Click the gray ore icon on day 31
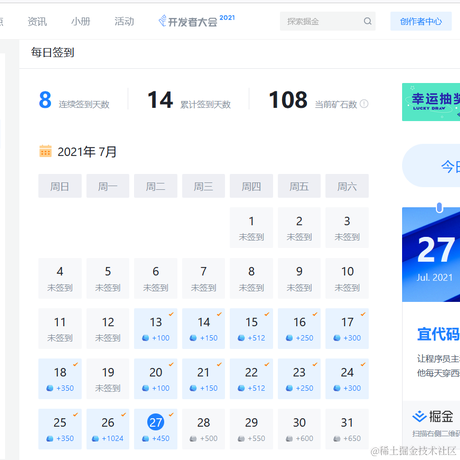 pyautogui.click(x=337, y=439)
